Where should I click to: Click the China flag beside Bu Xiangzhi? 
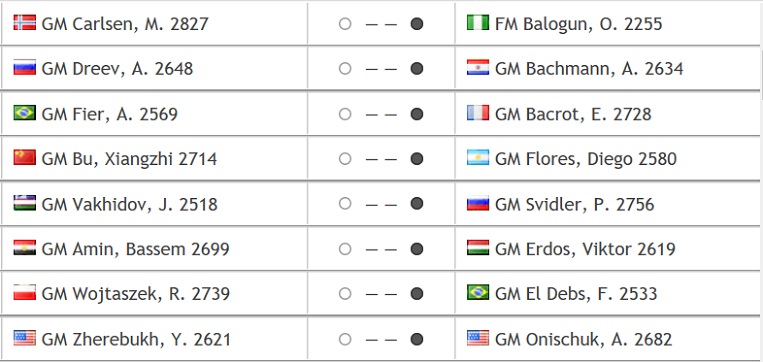coord(24,158)
